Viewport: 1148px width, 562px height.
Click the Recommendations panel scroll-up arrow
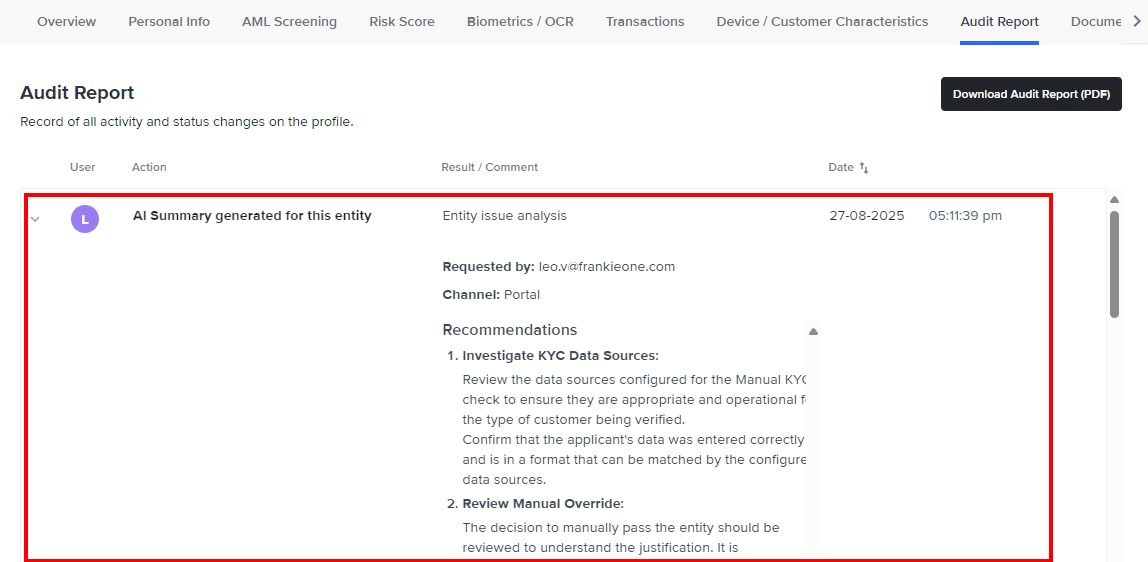[x=813, y=331]
